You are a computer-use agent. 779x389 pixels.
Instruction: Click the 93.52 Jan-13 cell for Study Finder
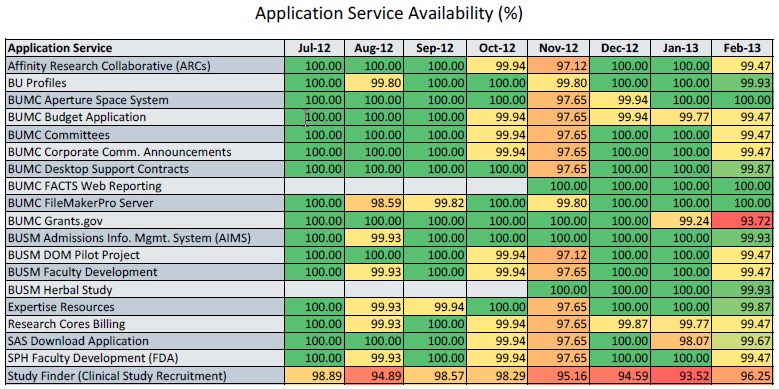681,376
